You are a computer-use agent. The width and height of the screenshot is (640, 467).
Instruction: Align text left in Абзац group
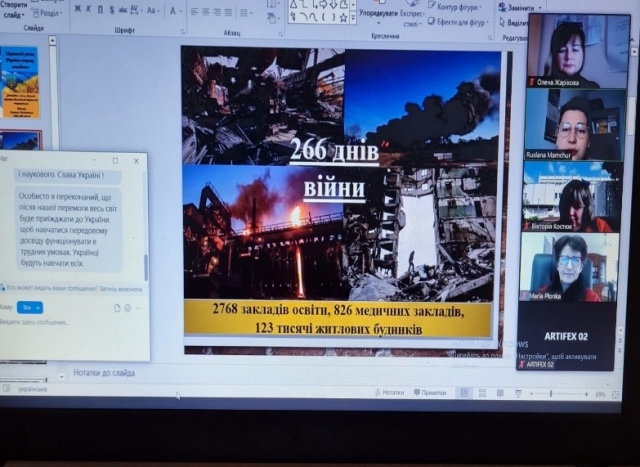pos(195,12)
